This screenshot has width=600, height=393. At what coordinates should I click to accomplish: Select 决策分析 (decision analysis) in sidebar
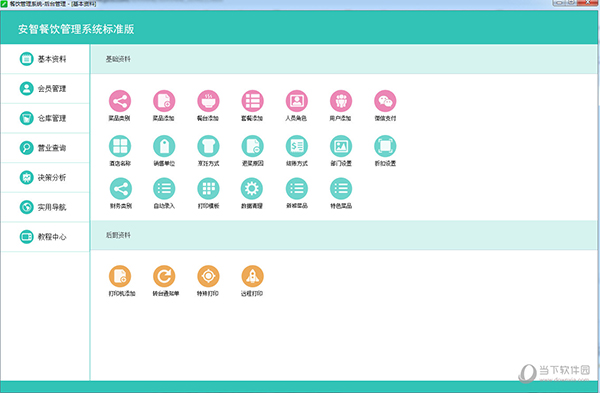tap(45, 178)
